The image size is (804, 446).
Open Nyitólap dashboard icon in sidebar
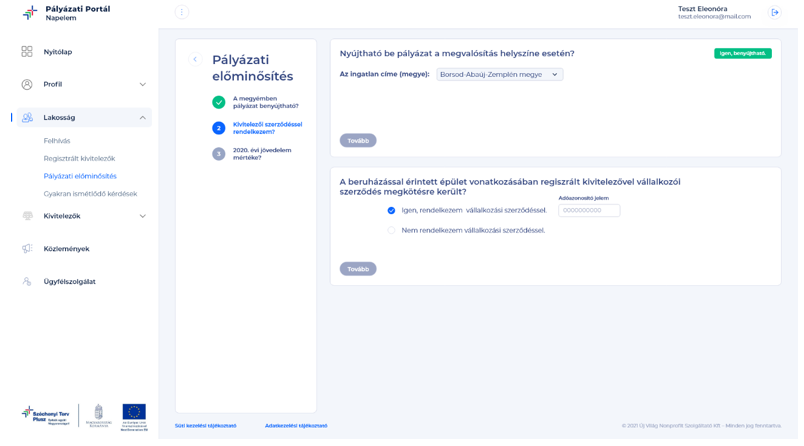click(27, 51)
